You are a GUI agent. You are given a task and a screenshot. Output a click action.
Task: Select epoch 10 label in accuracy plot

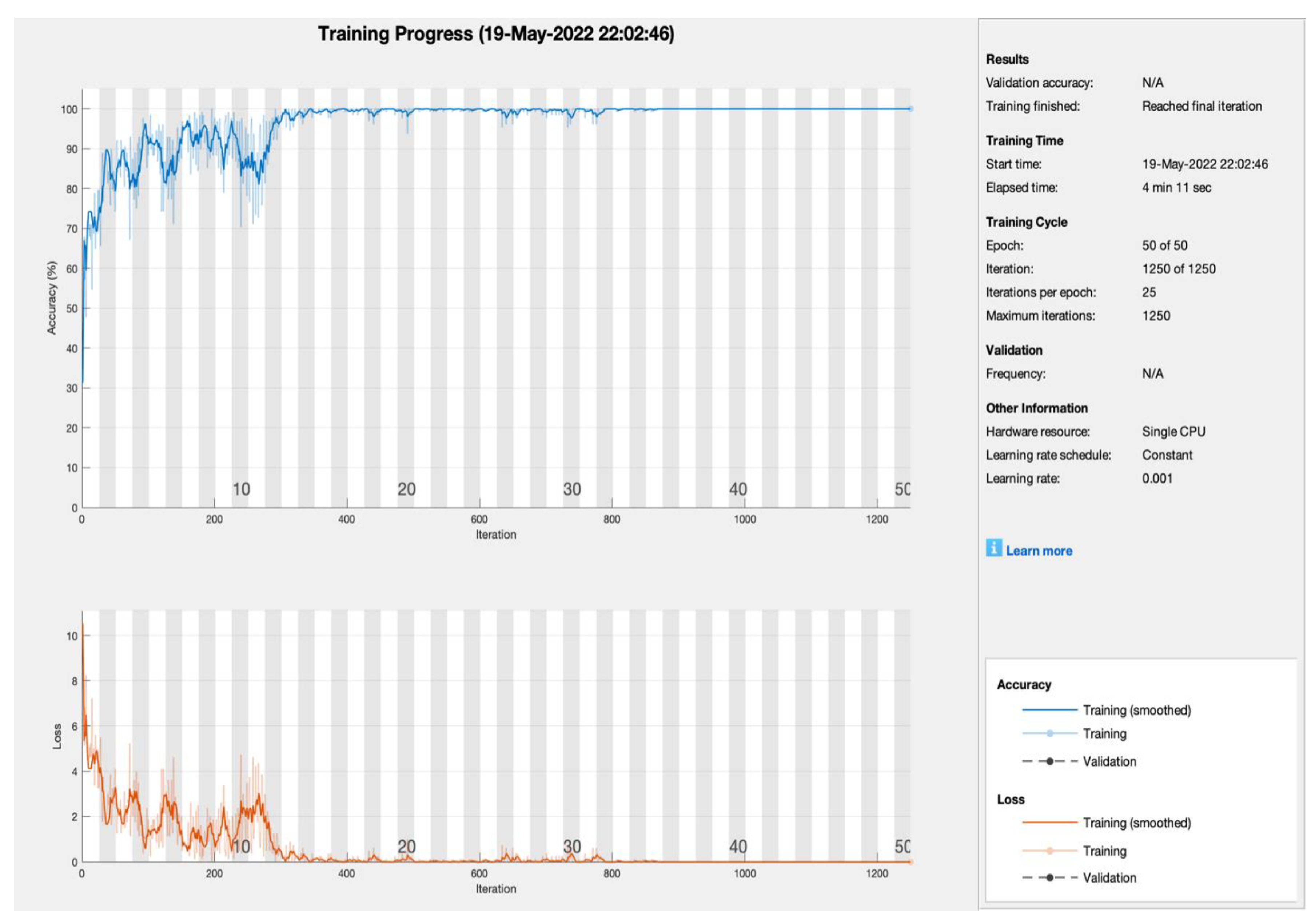point(241,489)
